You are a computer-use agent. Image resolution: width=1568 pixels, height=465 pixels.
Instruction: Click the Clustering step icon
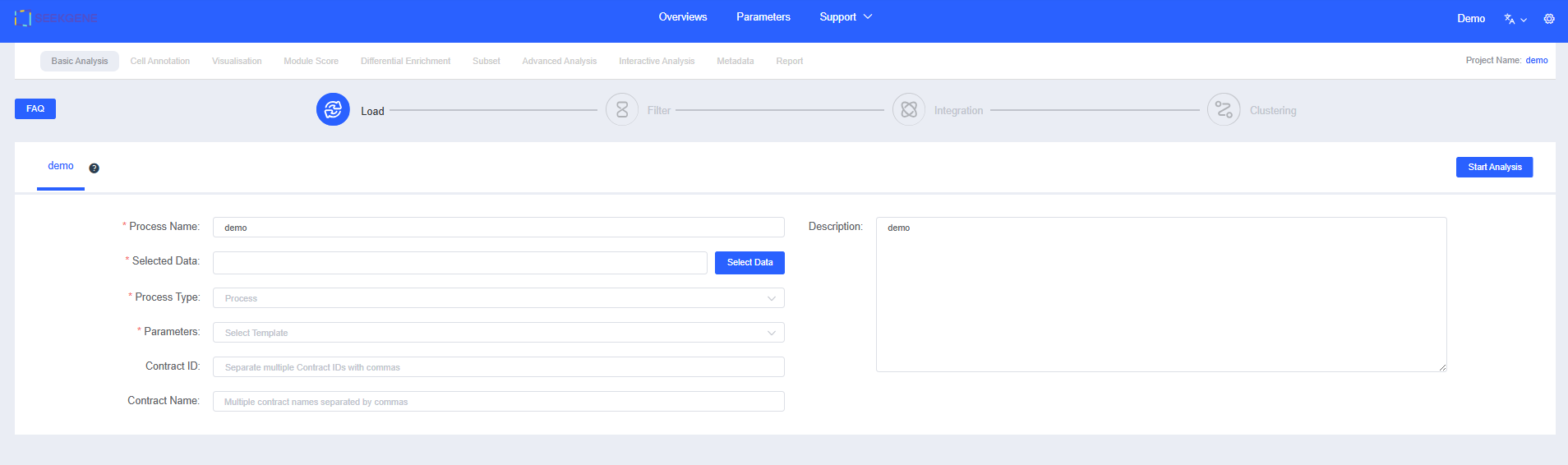[1224, 109]
